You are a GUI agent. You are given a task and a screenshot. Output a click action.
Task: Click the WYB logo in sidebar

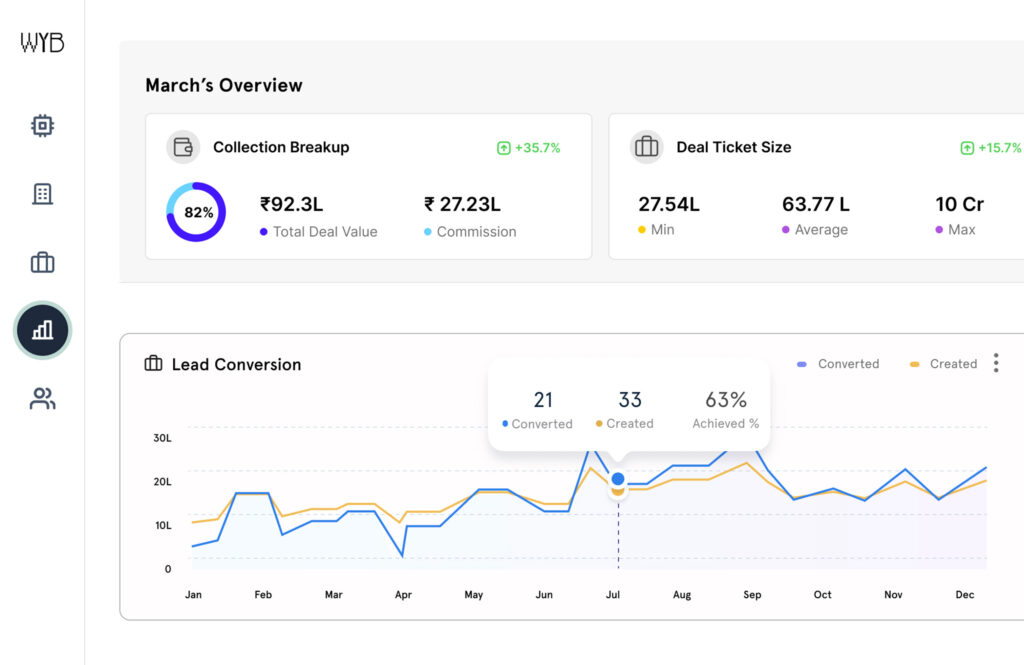tap(42, 43)
